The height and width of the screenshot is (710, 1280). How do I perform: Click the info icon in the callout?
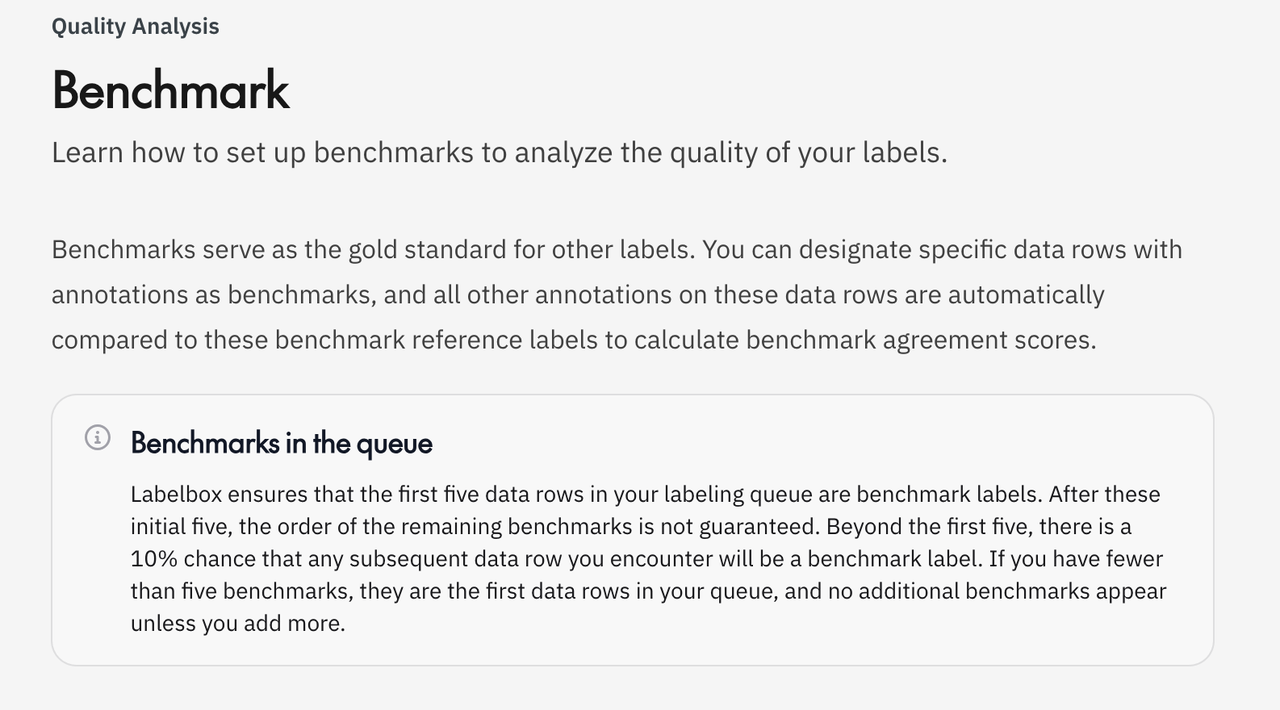[97, 437]
